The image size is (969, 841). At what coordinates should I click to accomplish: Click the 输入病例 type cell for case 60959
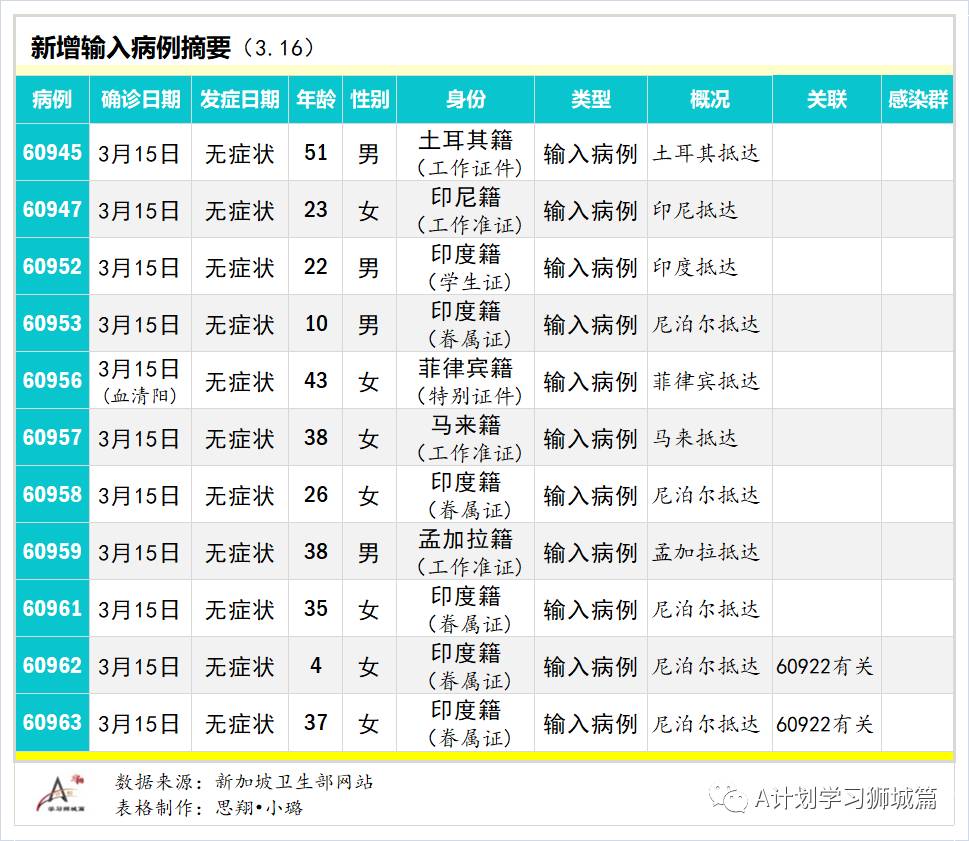tap(590, 551)
